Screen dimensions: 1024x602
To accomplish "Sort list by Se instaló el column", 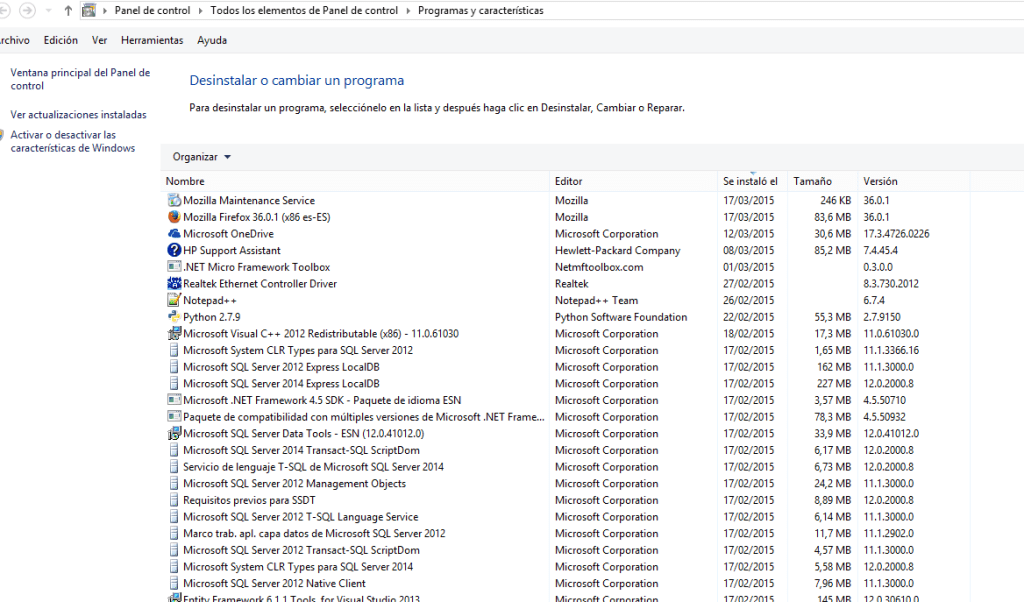I will (752, 181).
